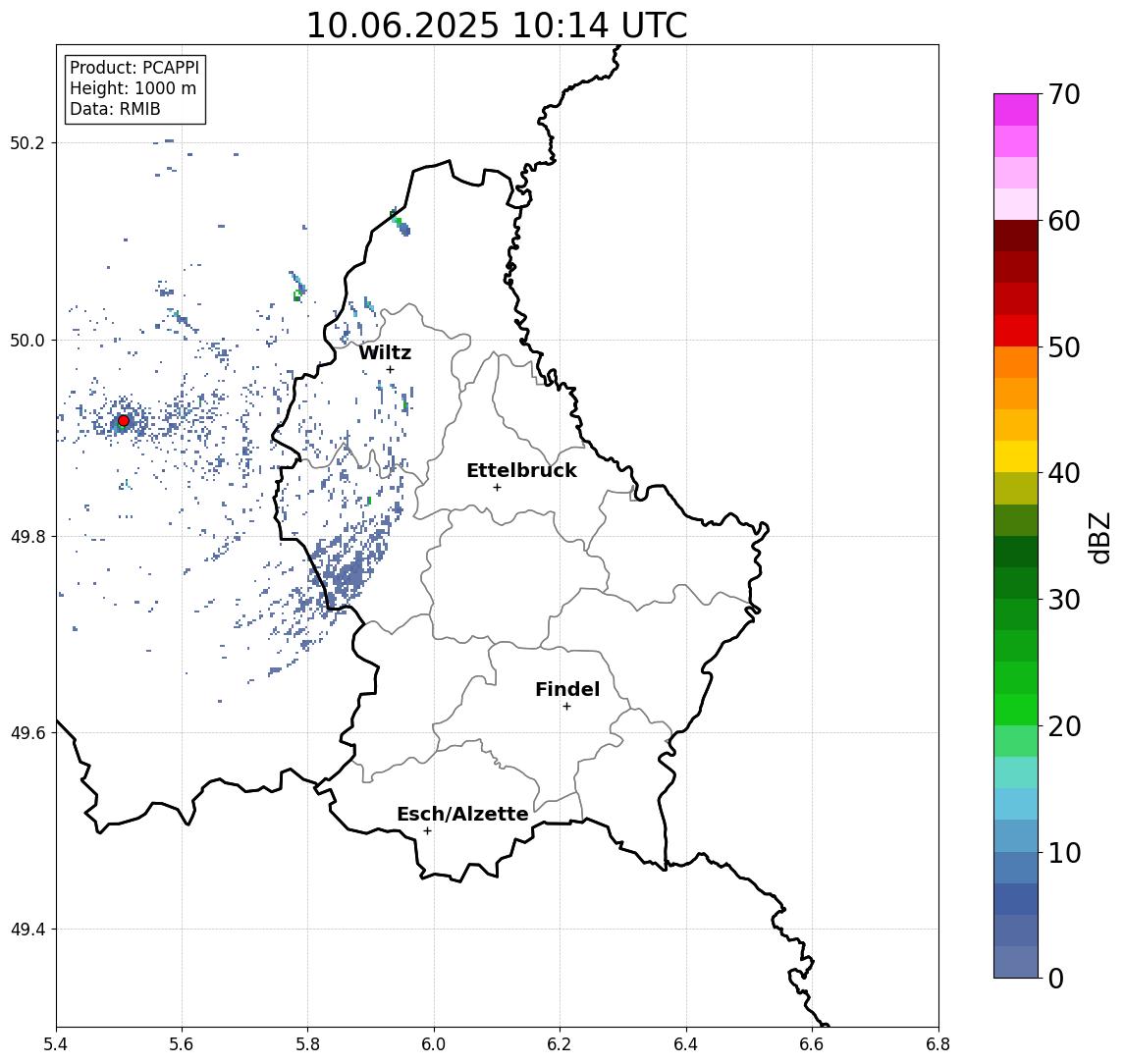
Task: Click the Findel station label
Action: click(567, 689)
